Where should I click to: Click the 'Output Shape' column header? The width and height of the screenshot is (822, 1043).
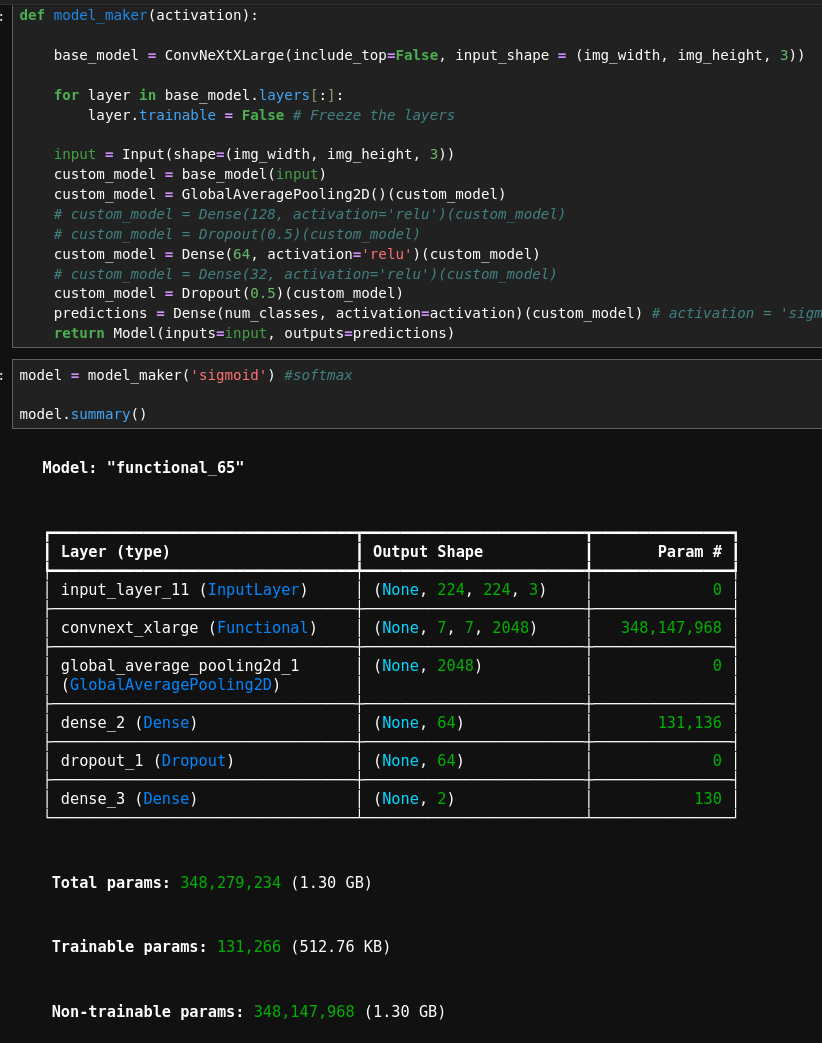428,551
